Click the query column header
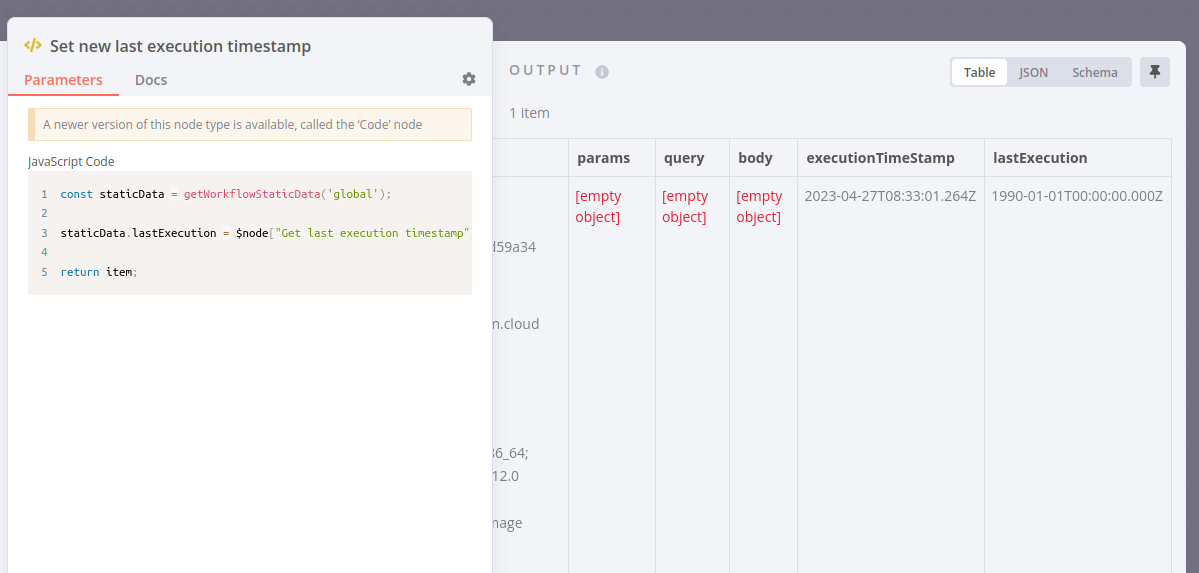The width and height of the screenshot is (1199, 573). [x=684, y=158]
